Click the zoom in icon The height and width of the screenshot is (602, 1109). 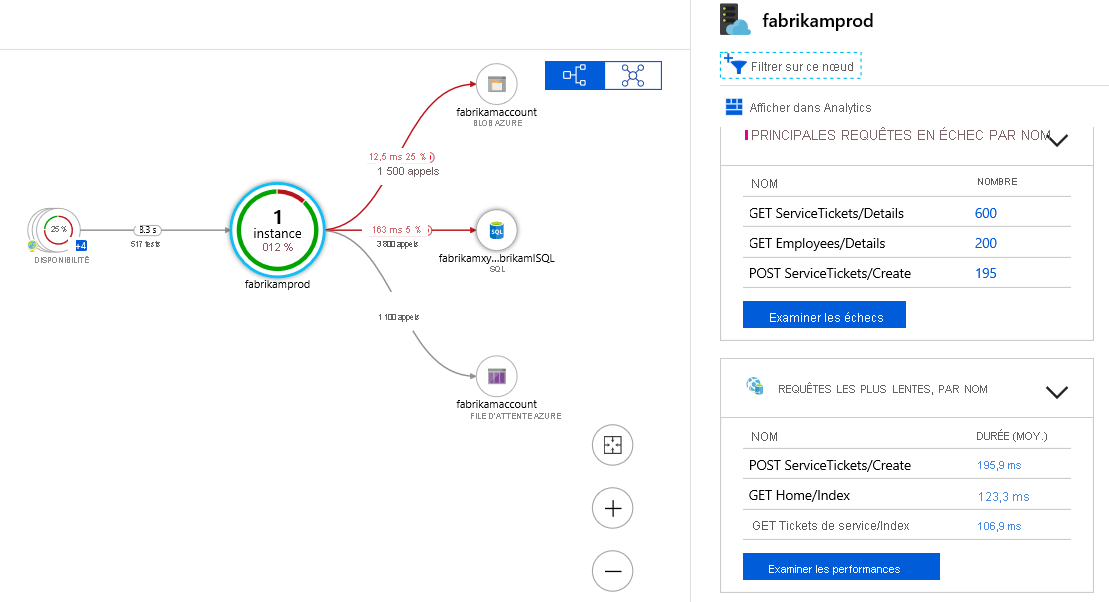[612, 508]
